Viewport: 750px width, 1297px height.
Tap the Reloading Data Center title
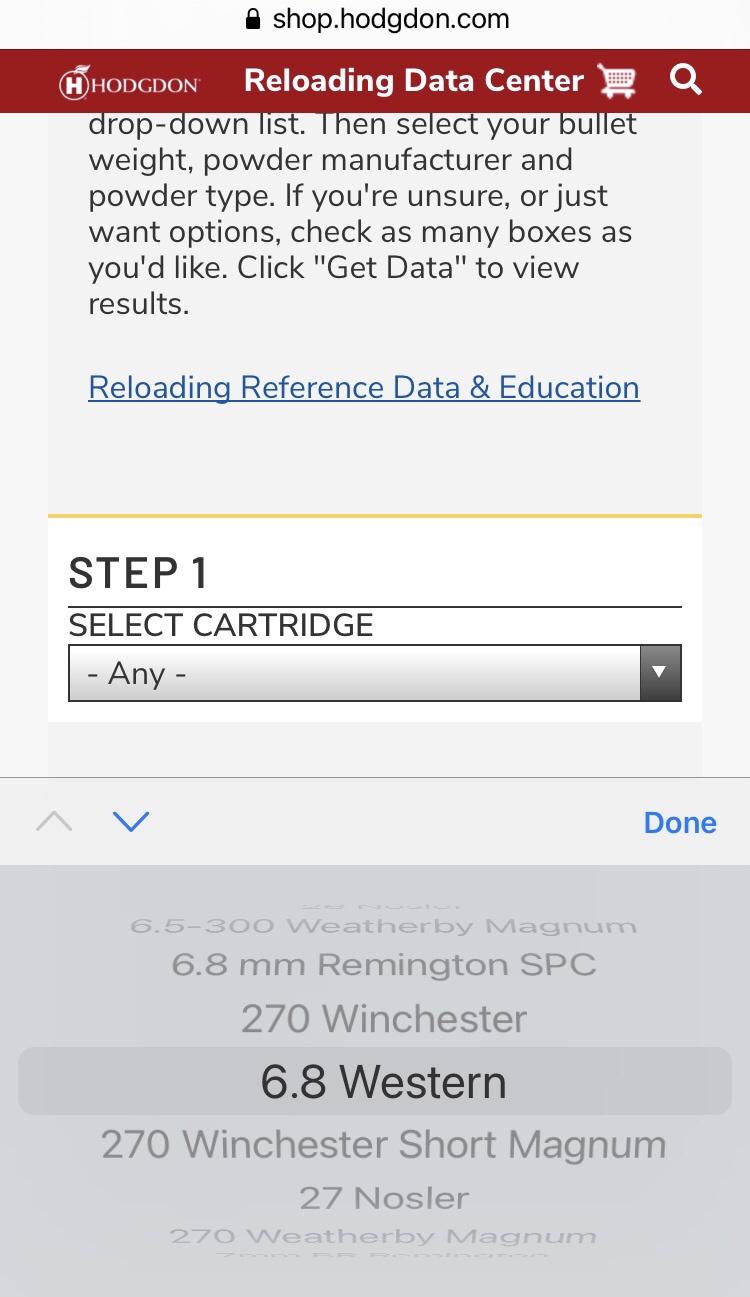[x=414, y=80]
